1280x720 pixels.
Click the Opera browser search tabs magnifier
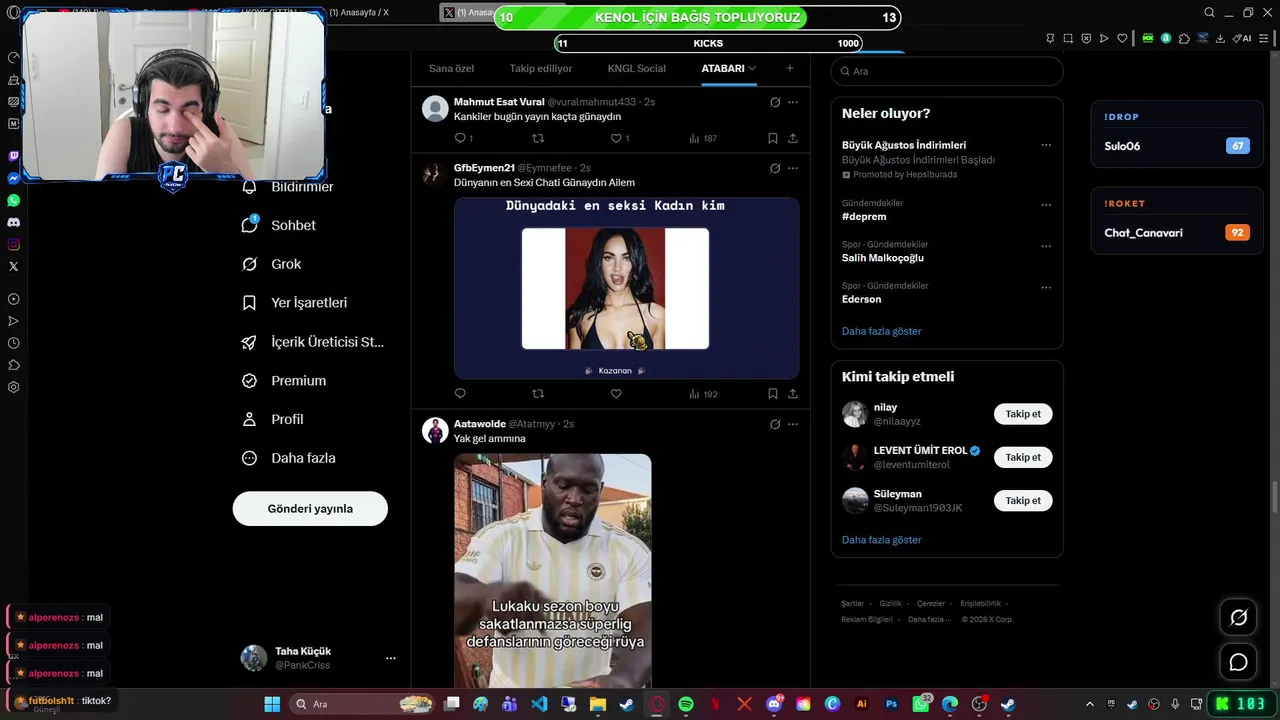coord(1209,13)
